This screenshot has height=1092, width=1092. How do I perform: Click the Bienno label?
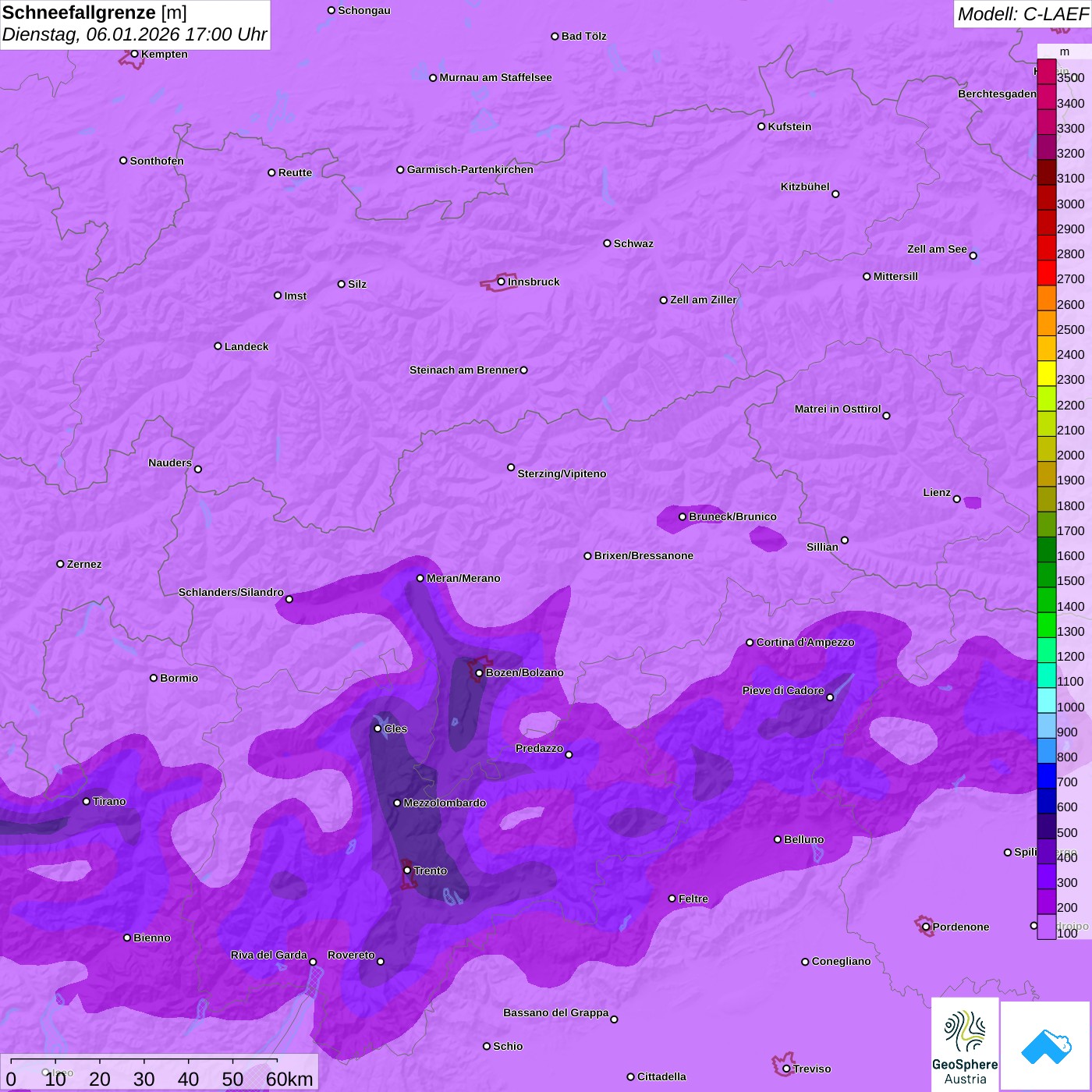pos(151,938)
